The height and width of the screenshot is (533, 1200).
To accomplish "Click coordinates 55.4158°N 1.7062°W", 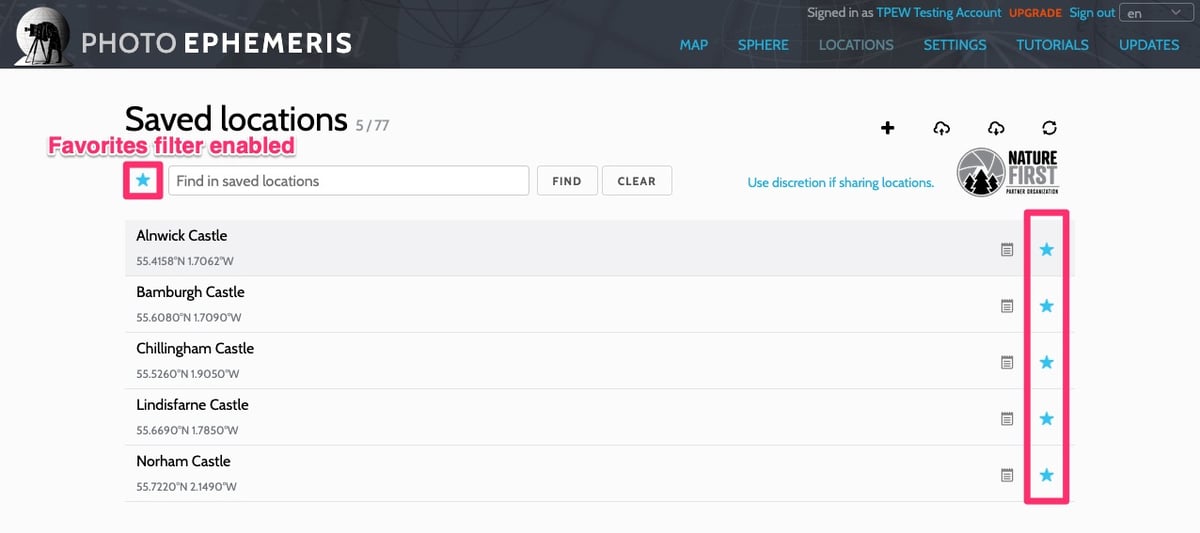I will [186, 262].
